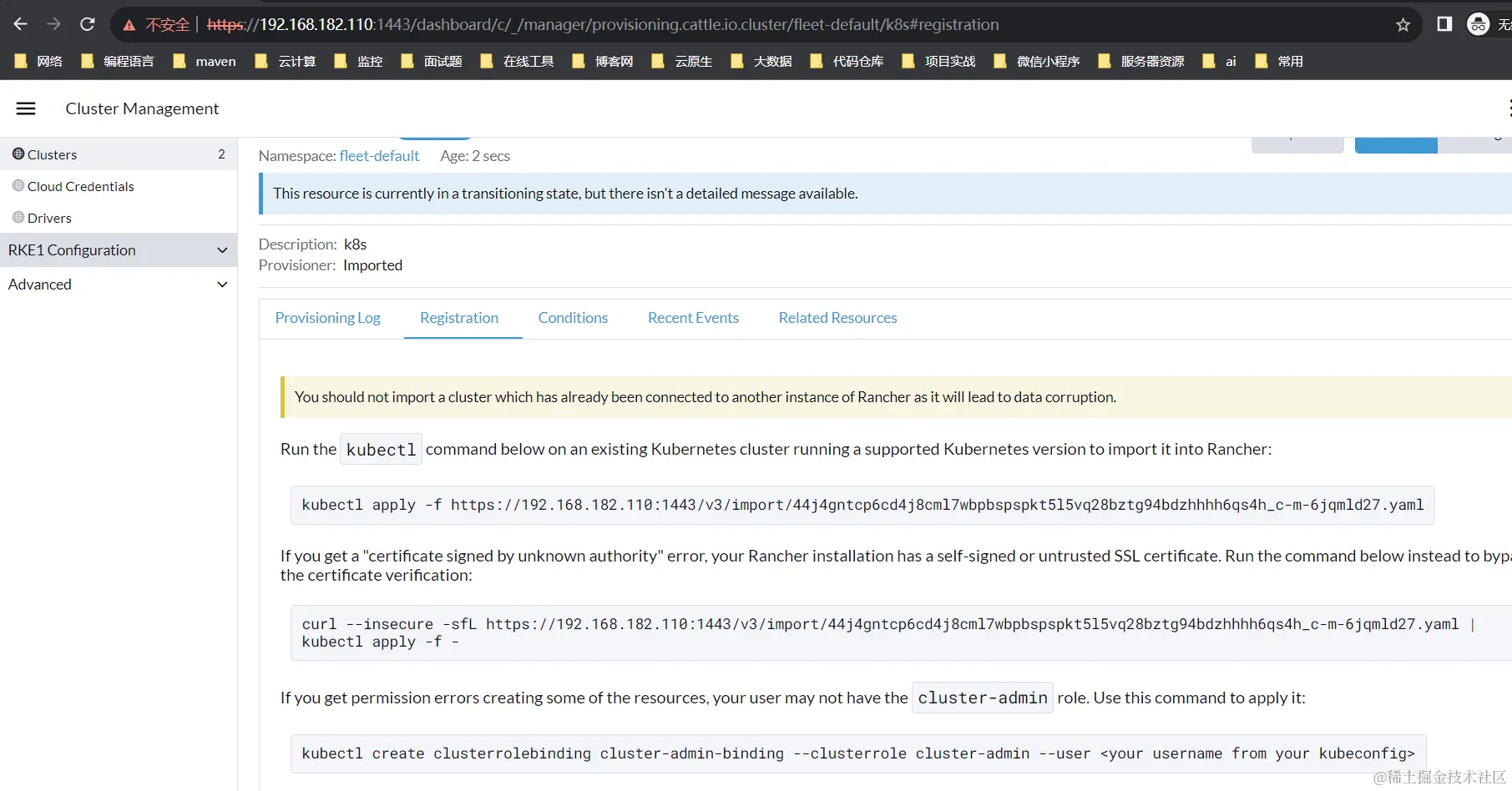
Task: Open 服务器资源 bookmark folder
Action: [1140, 61]
